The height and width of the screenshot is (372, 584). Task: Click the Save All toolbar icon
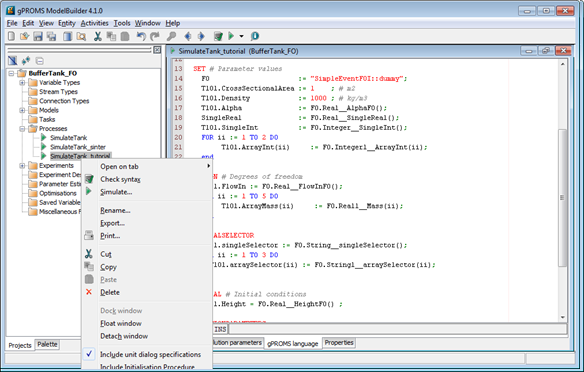click(51, 36)
